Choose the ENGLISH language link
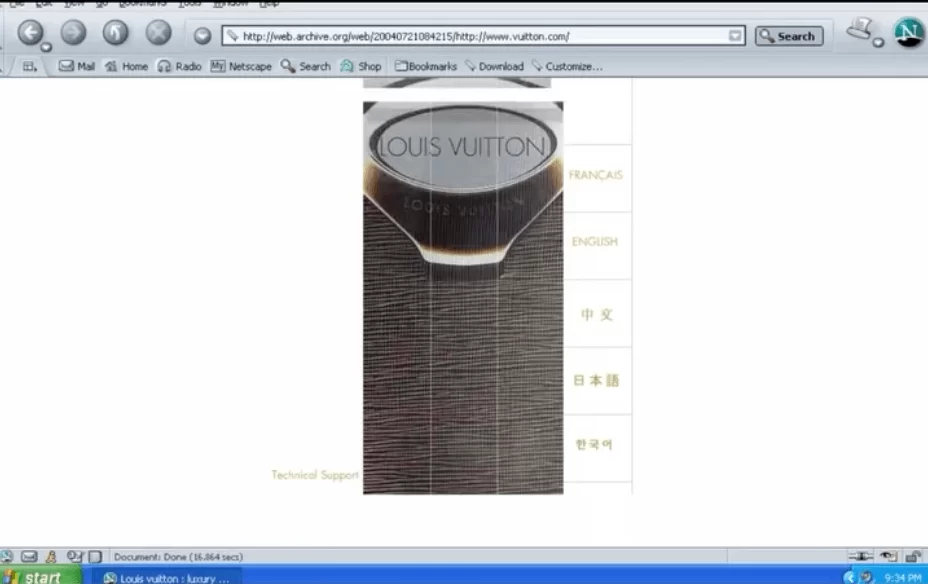The image size is (928, 584). (595, 242)
